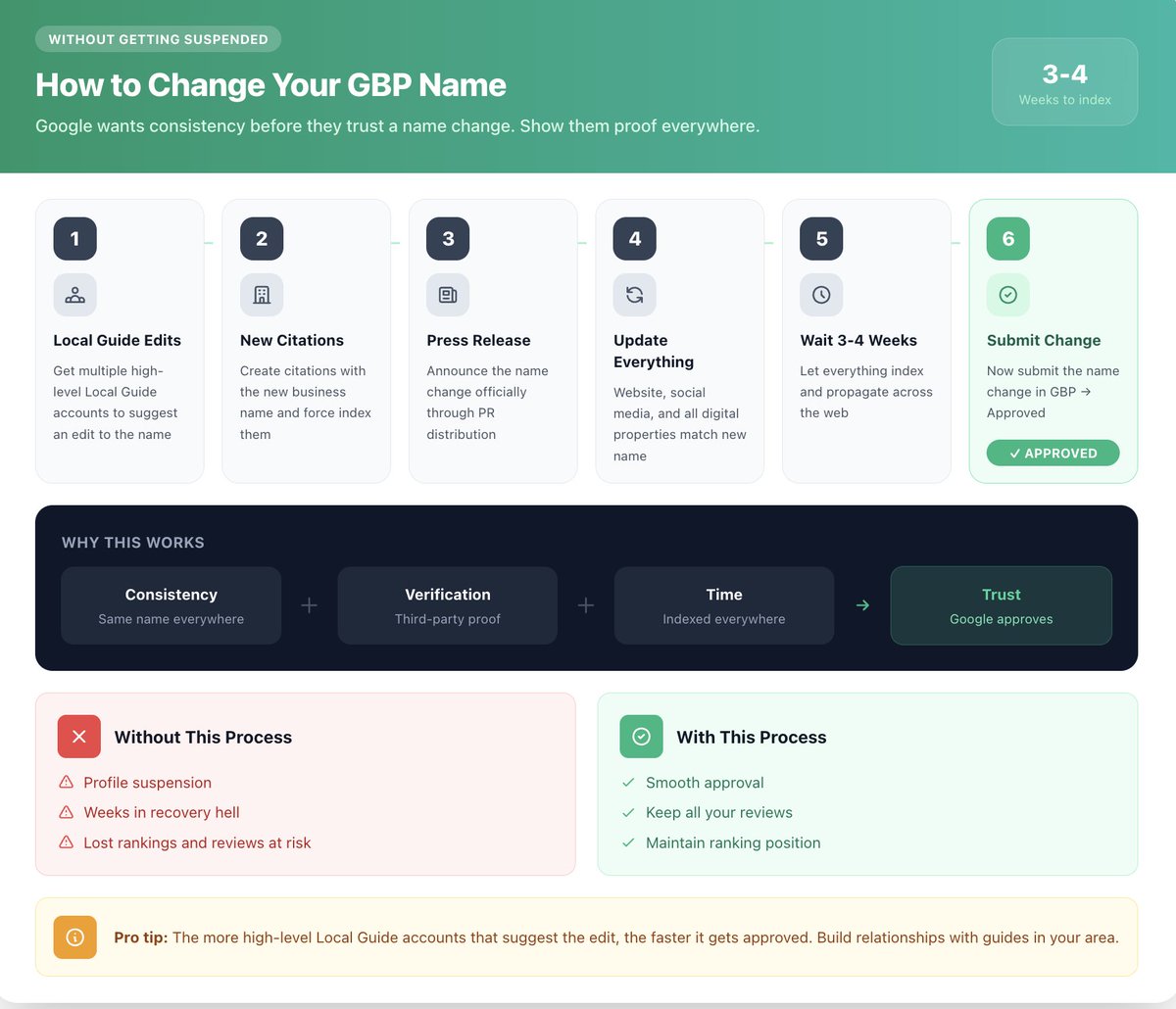This screenshot has width=1176, height=1009.
Task: Click the checkmark circle icon in Submit Change card
Action: (1008, 295)
